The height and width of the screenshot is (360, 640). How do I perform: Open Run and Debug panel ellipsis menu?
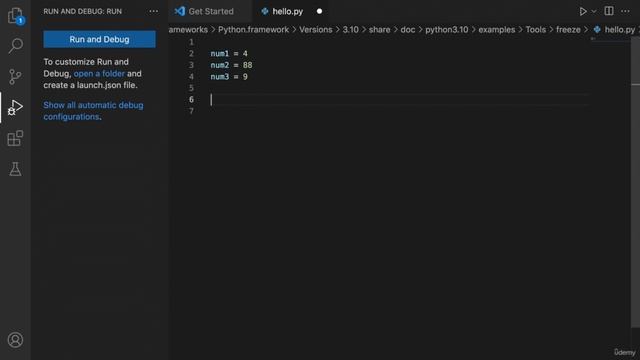point(153,11)
